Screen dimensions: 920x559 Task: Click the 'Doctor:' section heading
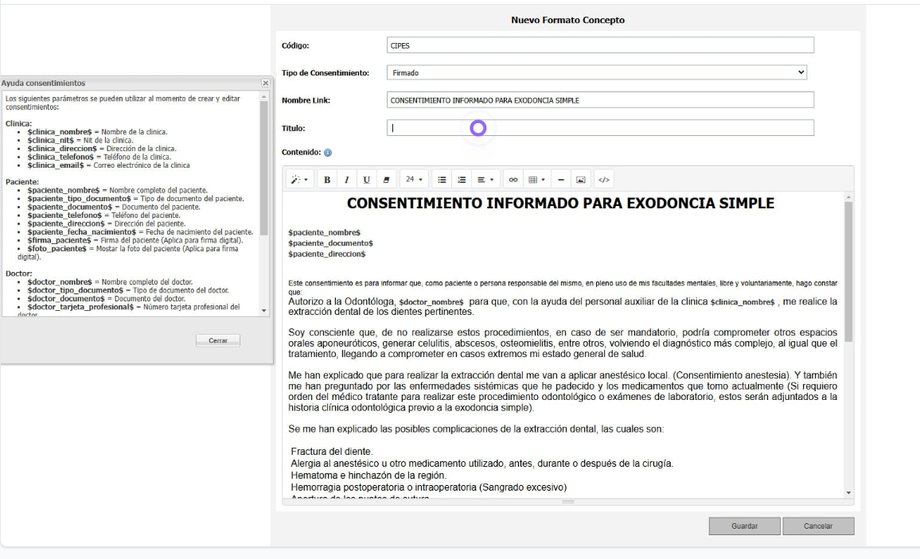(19, 273)
